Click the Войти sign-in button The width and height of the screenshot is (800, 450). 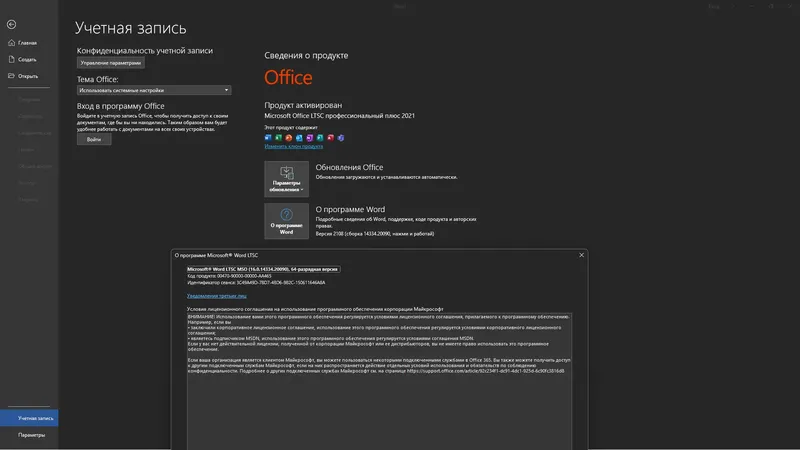(x=94, y=139)
